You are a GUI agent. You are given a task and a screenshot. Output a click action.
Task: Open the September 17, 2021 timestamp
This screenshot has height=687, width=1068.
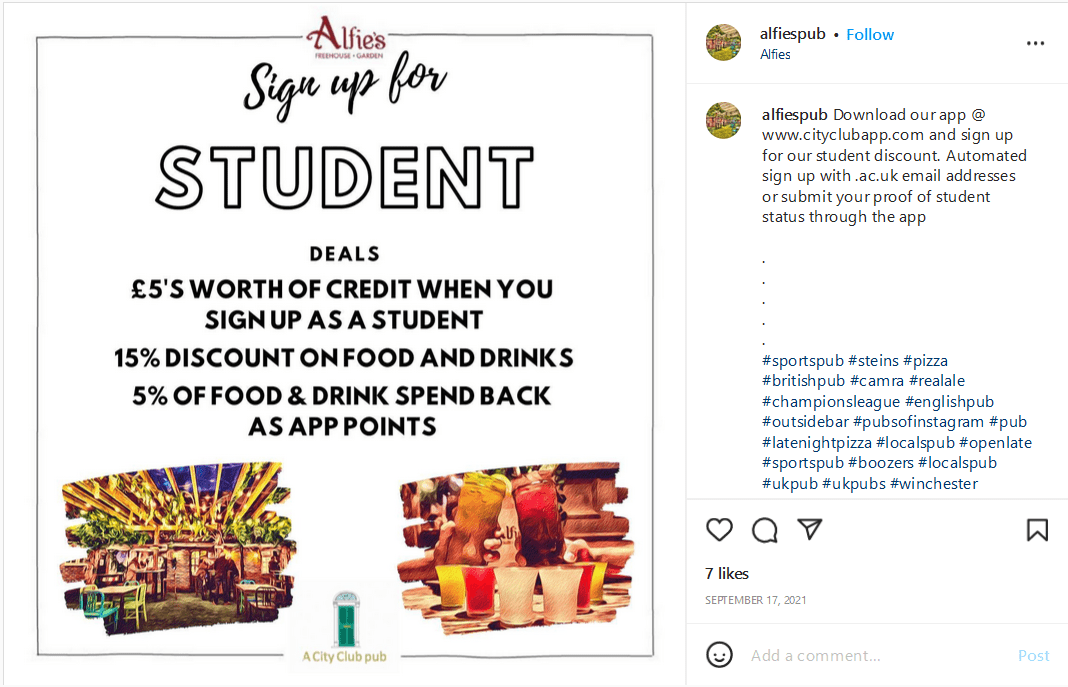tap(755, 601)
